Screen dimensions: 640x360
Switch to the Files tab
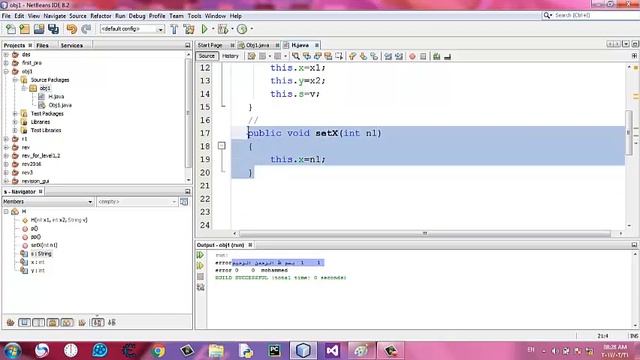(x=42, y=45)
